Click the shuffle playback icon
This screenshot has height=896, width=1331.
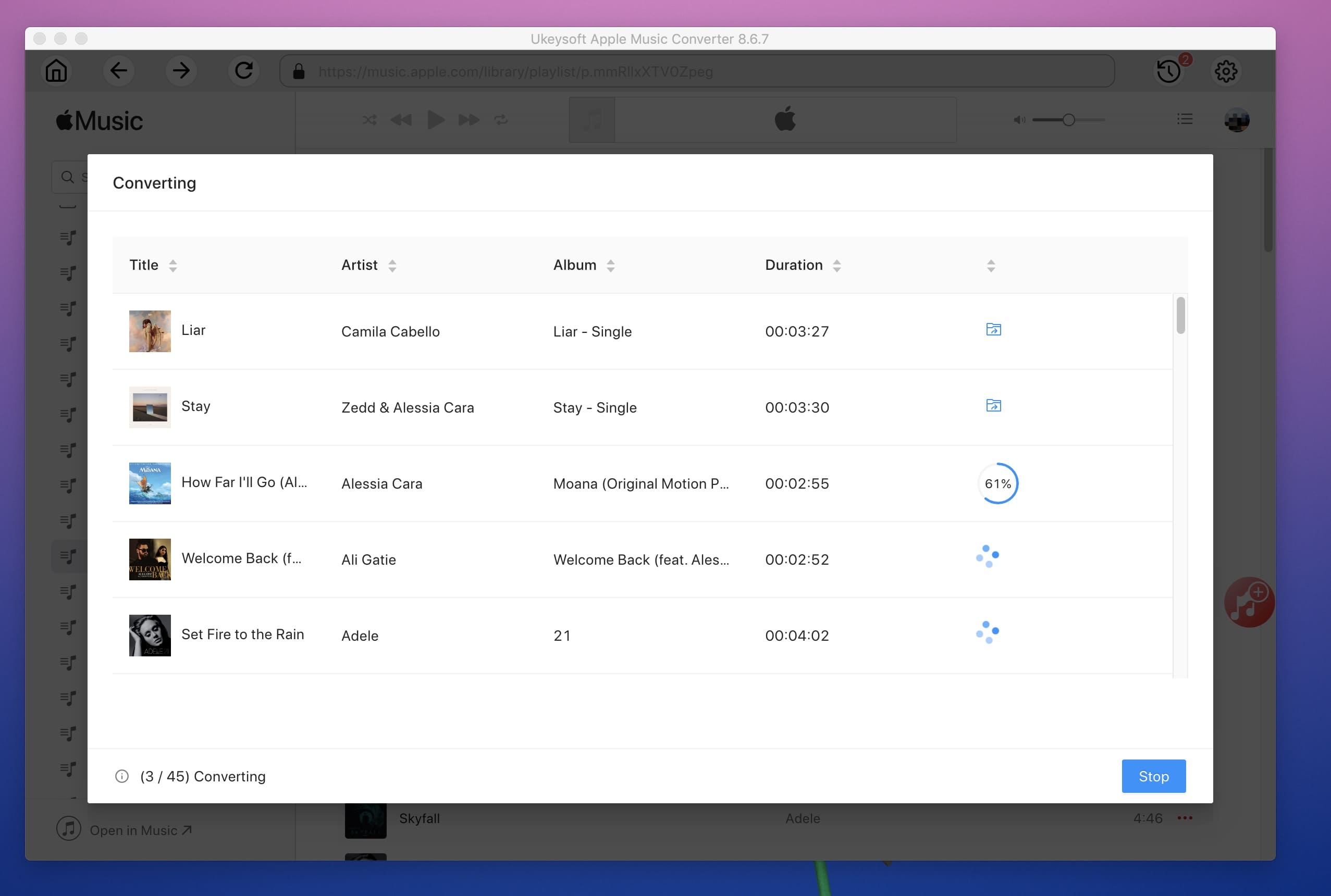pos(370,120)
